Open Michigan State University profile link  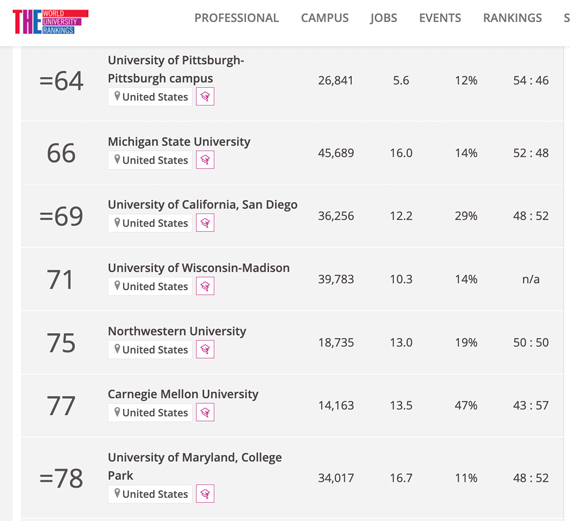pyautogui.click(x=179, y=141)
